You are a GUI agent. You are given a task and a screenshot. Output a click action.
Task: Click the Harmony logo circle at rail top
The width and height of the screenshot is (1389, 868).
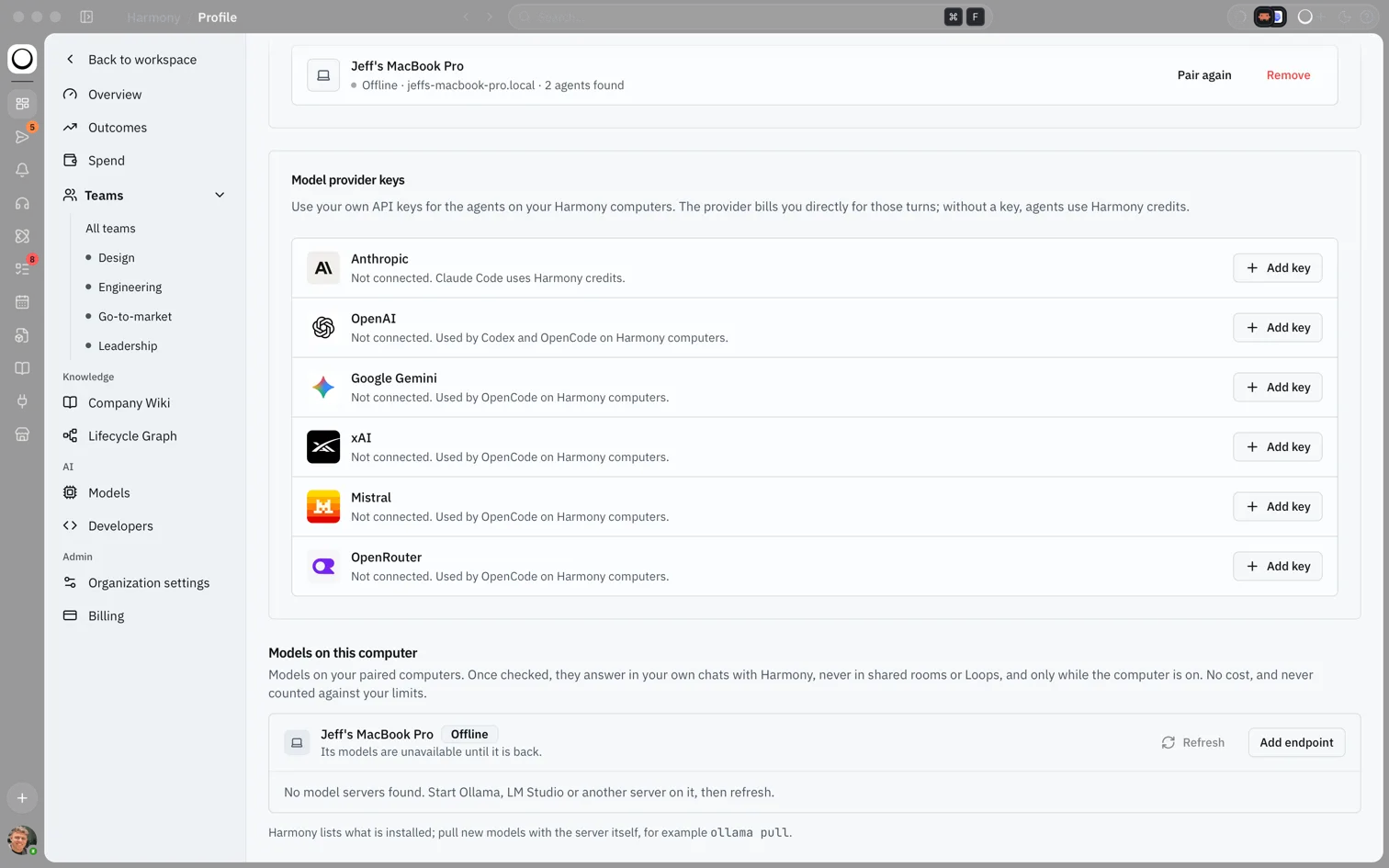tap(22, 59)
